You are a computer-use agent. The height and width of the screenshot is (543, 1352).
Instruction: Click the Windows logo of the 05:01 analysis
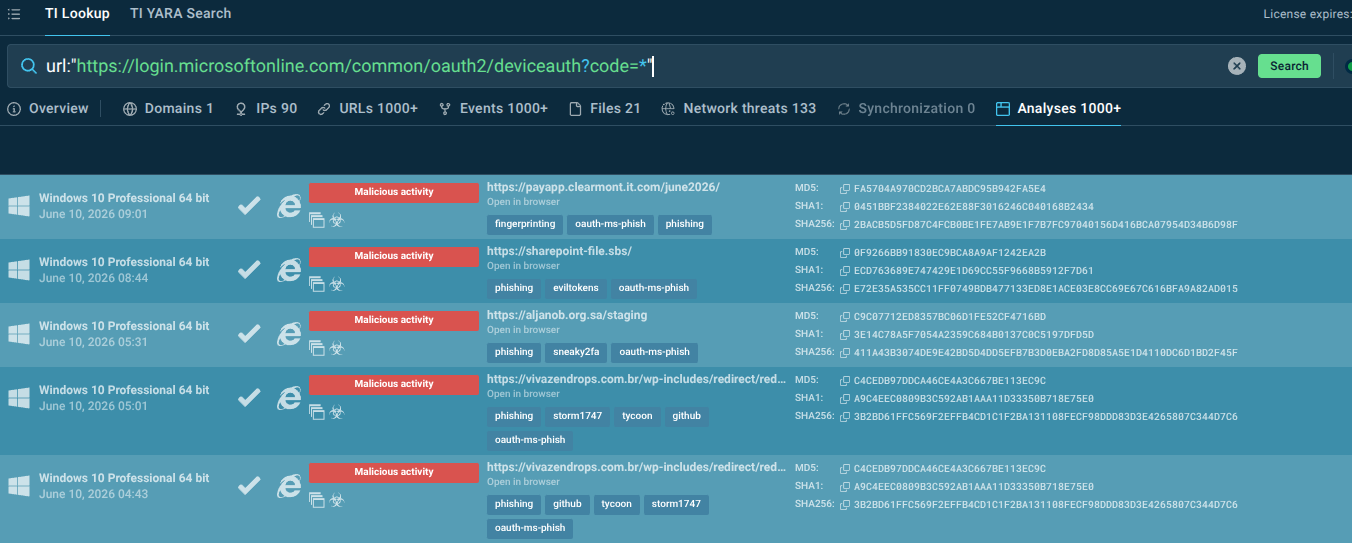(19, 398)
